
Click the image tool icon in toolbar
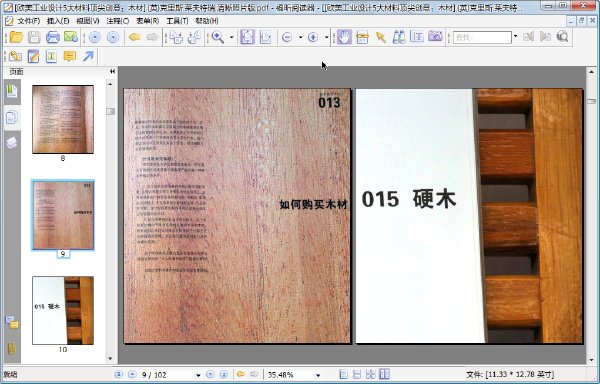pyautogui.click(x=435, y=37)
